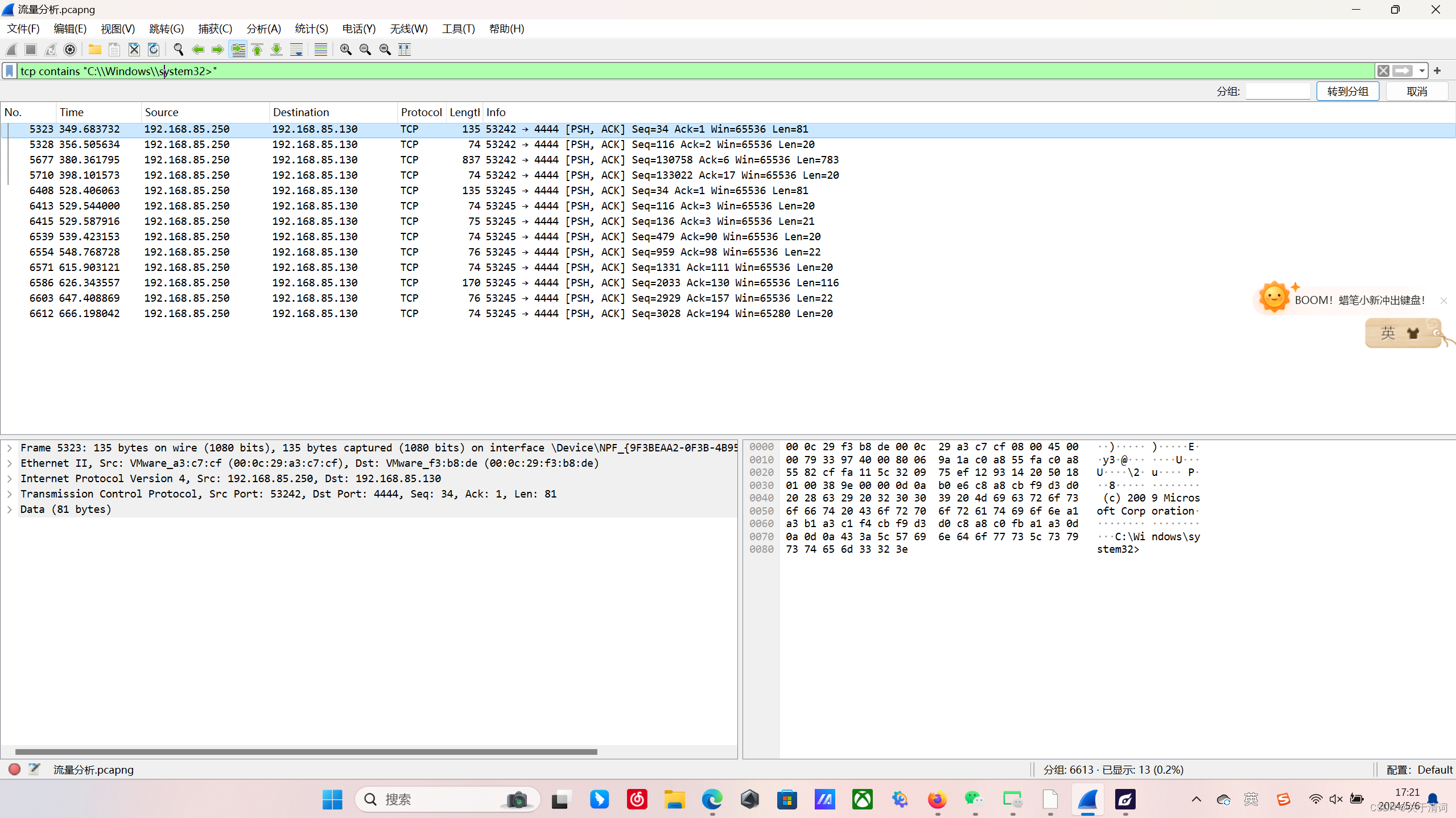This screenshot has width=1456, height=818.
Task: Click the packet details horizontal scrollbar
Action: (x=306, y=752)
